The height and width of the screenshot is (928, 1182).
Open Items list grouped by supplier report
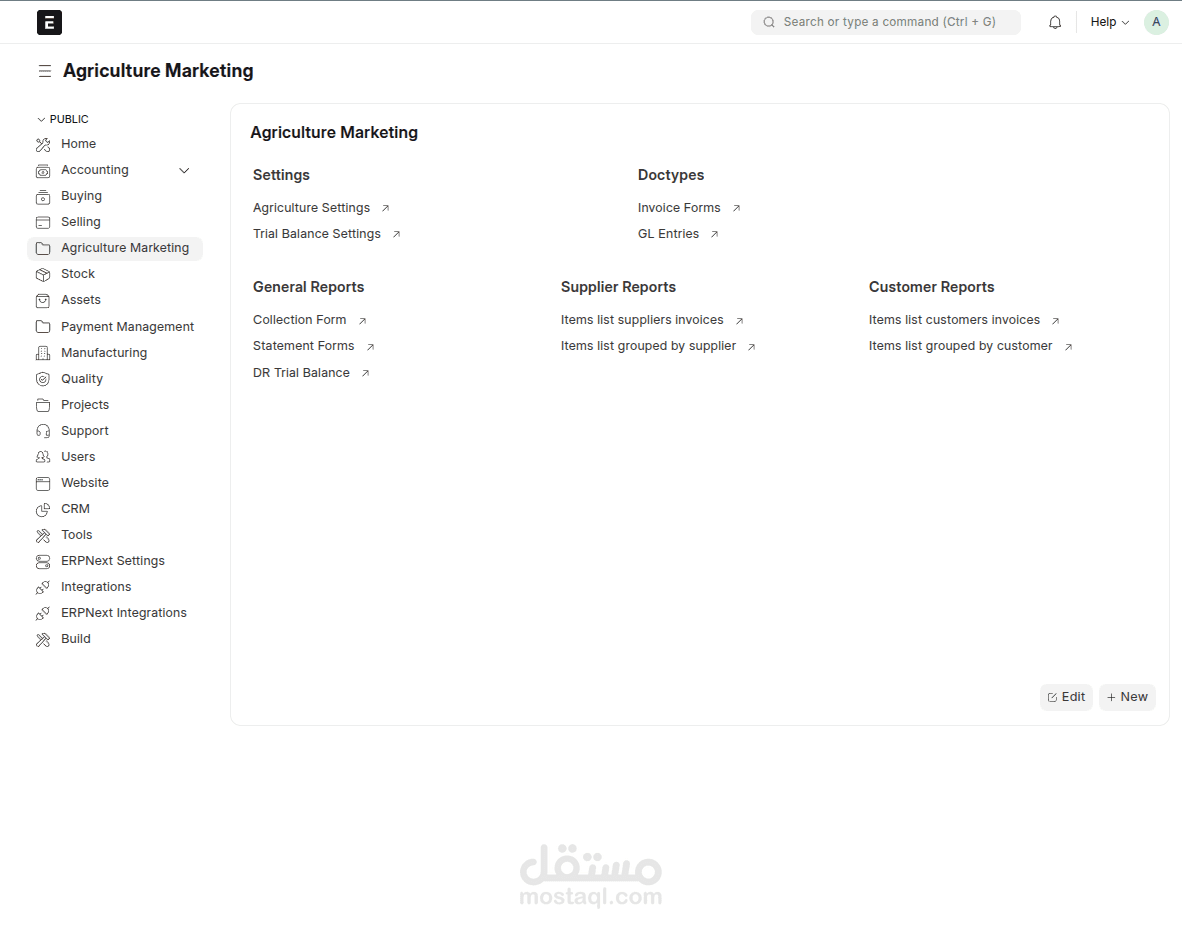click(648, 345)
